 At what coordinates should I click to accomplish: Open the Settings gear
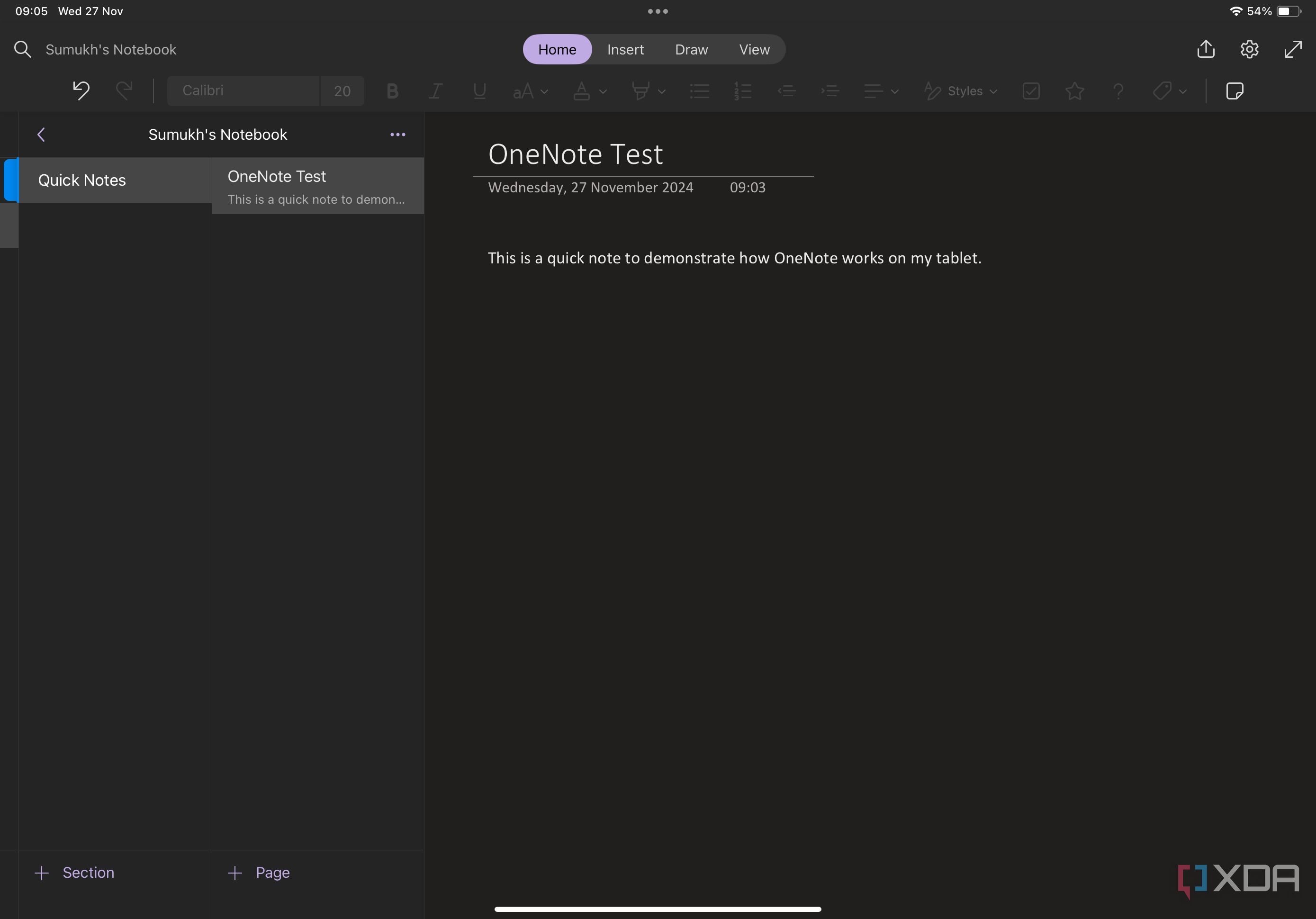point(1250,49)
